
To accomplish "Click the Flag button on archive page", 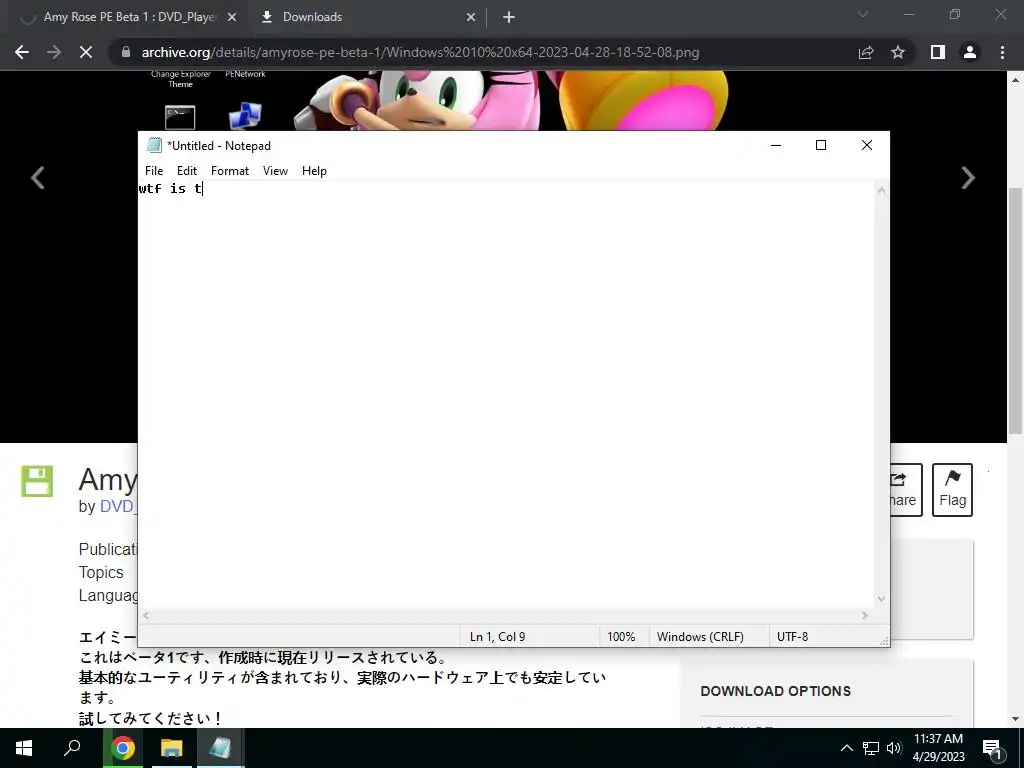I will [952, 490].
